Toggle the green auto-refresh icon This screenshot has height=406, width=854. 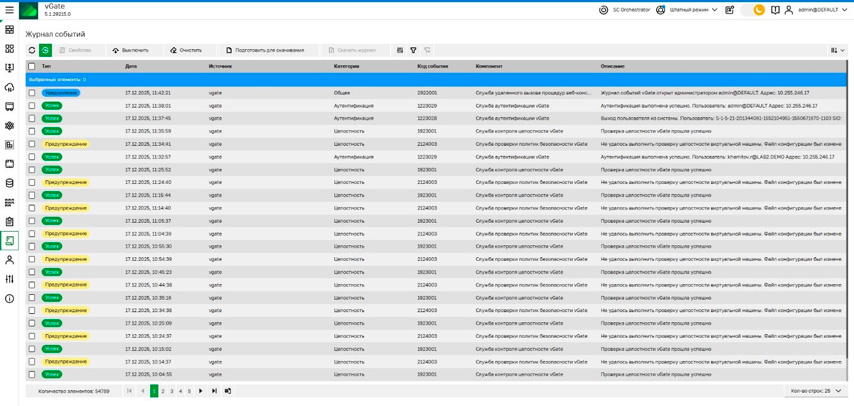click(x=45, y=50)
